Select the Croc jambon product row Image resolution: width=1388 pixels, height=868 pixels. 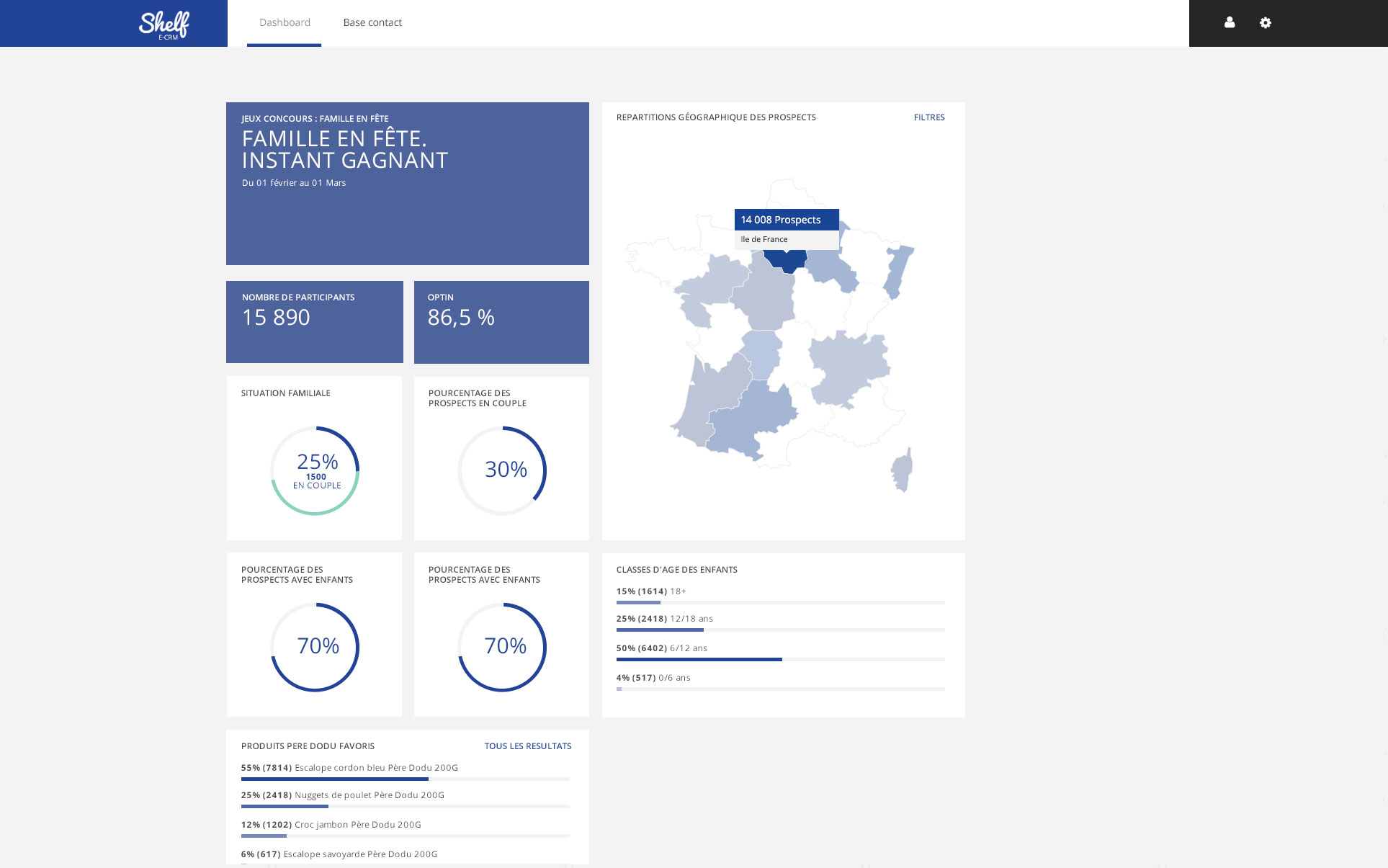(x=331, y=825)
